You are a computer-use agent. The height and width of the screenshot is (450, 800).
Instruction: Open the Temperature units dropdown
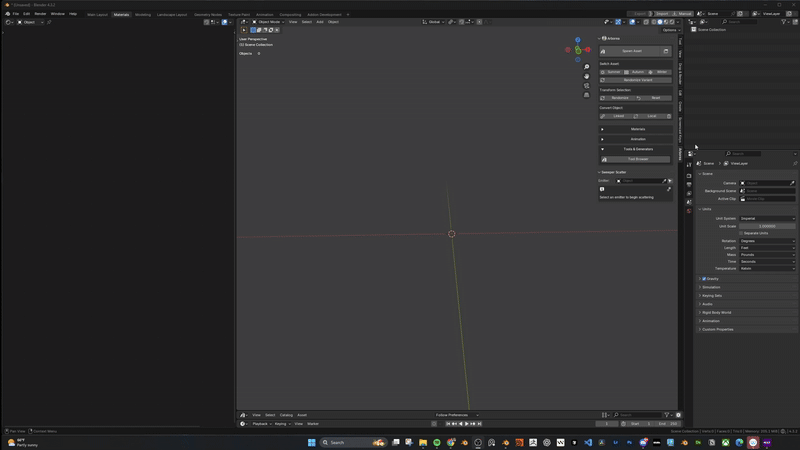click(767, 268)
